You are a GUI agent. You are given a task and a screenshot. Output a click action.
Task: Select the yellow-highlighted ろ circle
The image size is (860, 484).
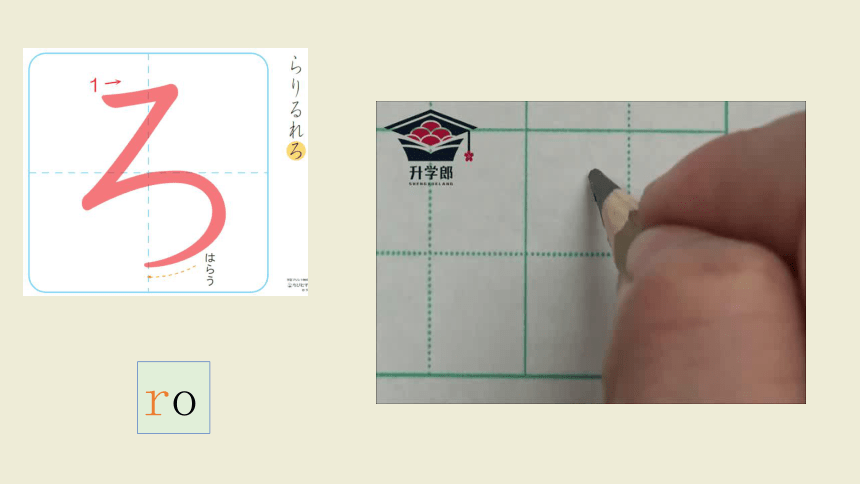296,150
